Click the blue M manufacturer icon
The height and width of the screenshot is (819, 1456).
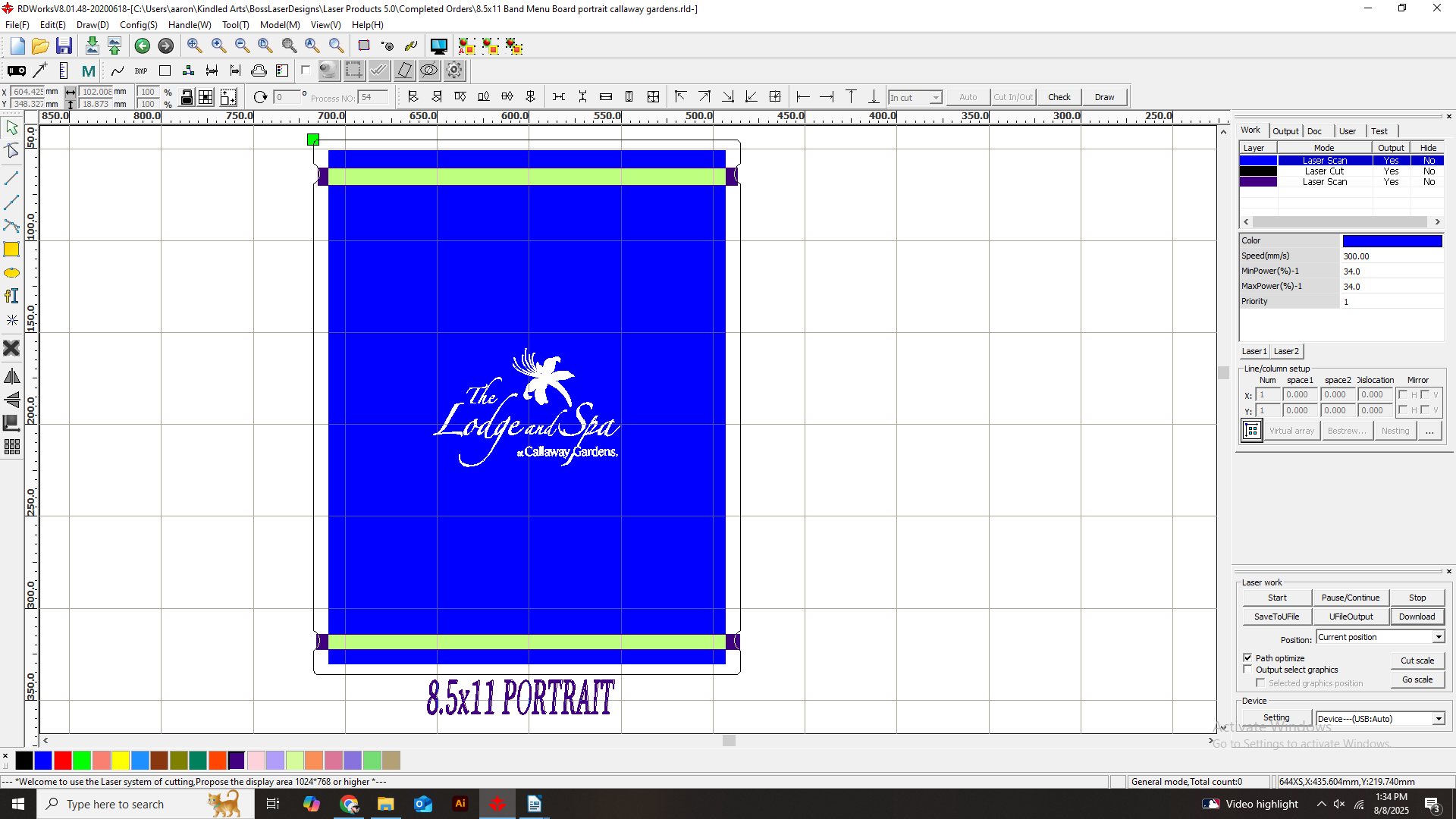coord(89,71)
